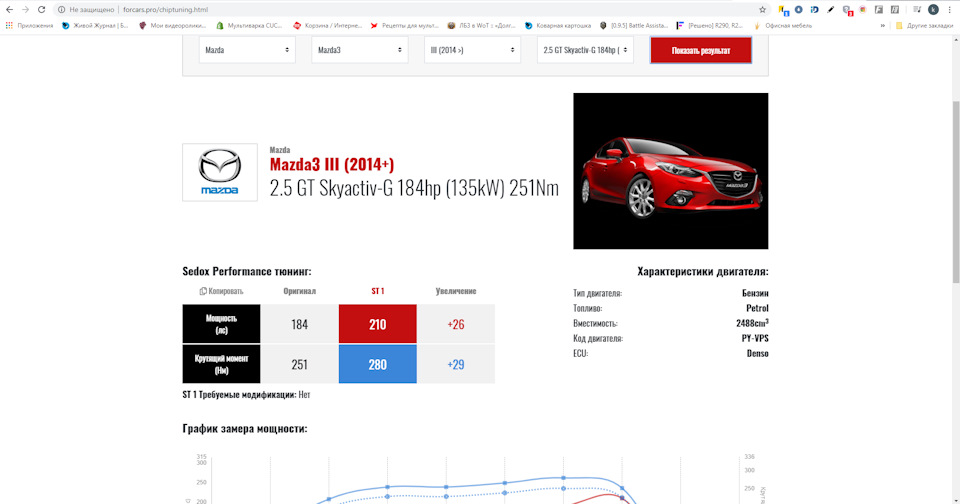
Task: Open the iD extension icon
Action: 814,9
